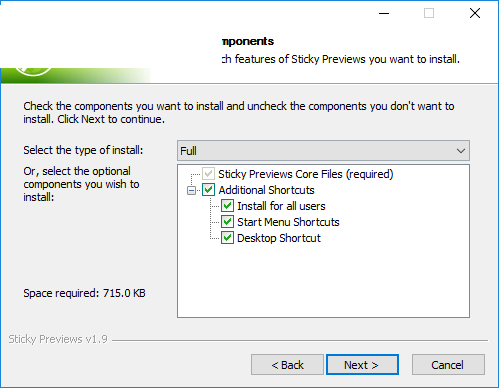This screenshot has height=388, width=499.
Task: Highlight the Install for all users item
Action: coord(281,206)
